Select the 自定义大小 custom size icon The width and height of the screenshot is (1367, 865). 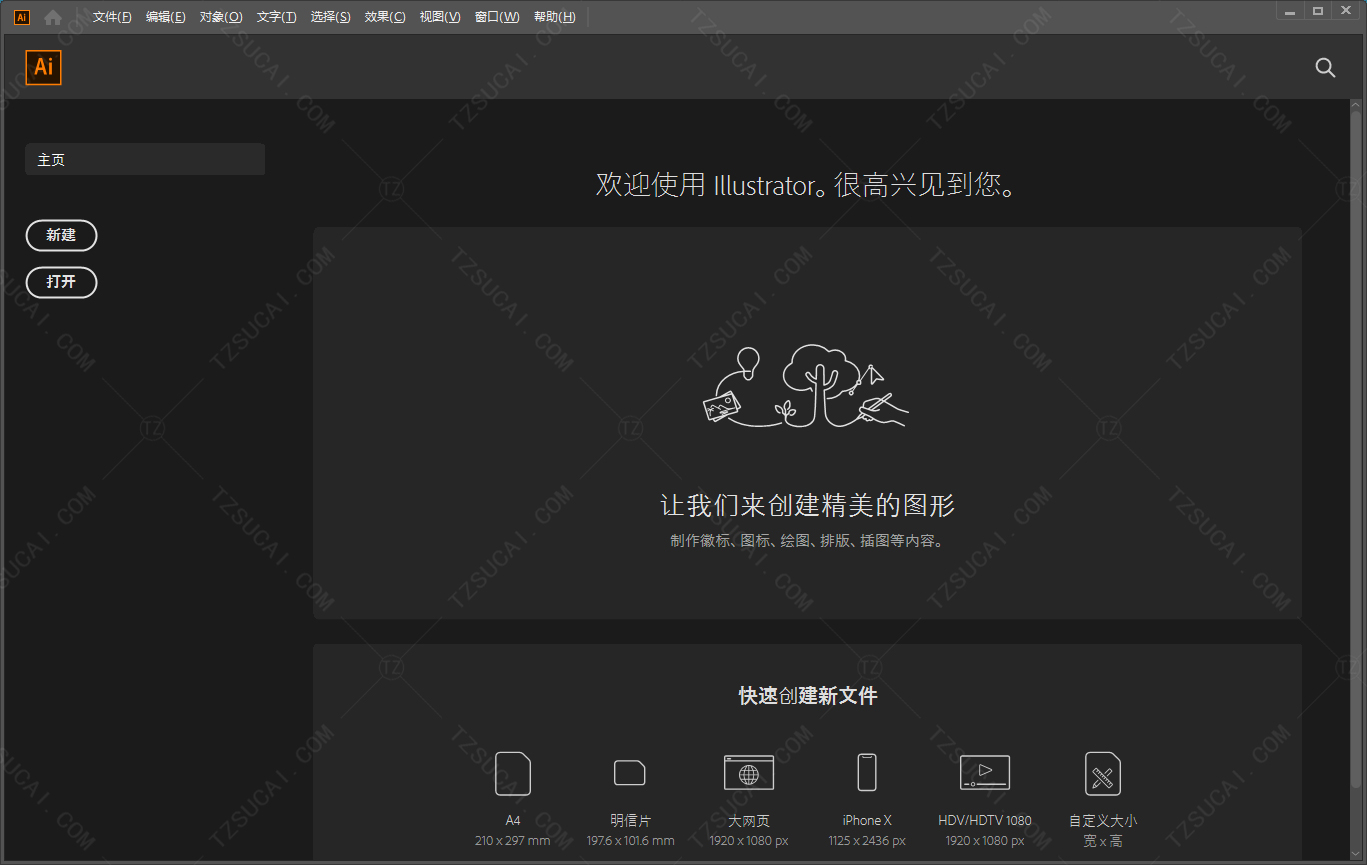pos(1103,774)
